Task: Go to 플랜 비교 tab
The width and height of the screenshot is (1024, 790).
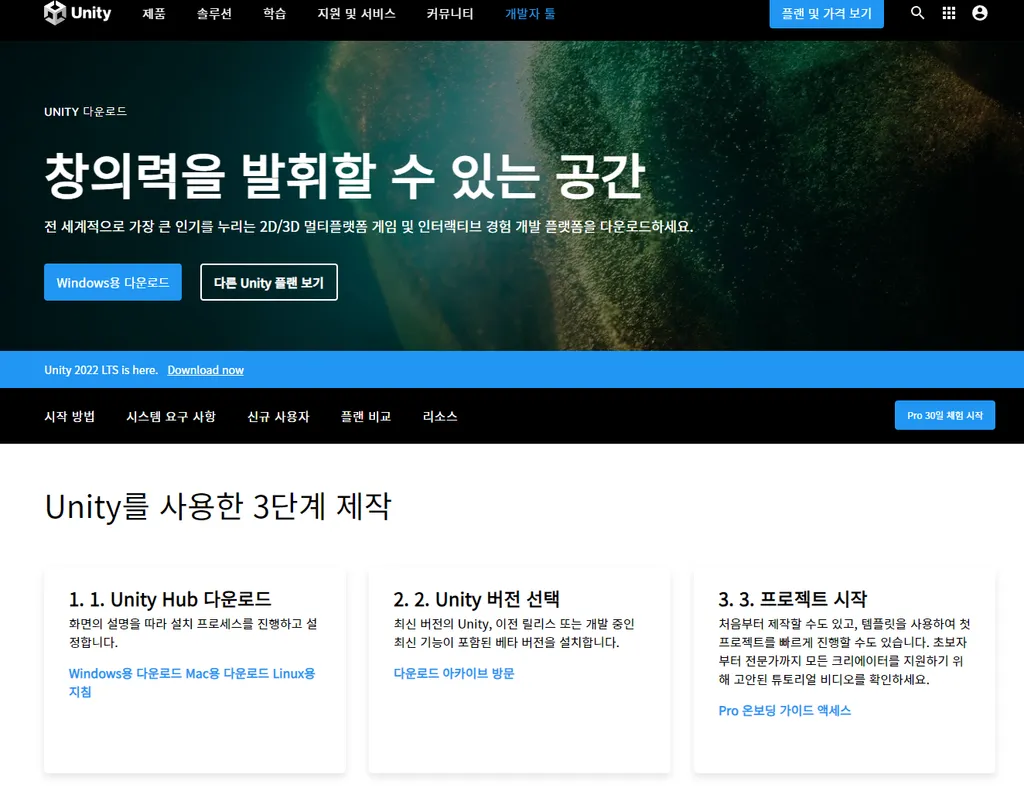Action: pyautogui.click(x=366, y=417)
